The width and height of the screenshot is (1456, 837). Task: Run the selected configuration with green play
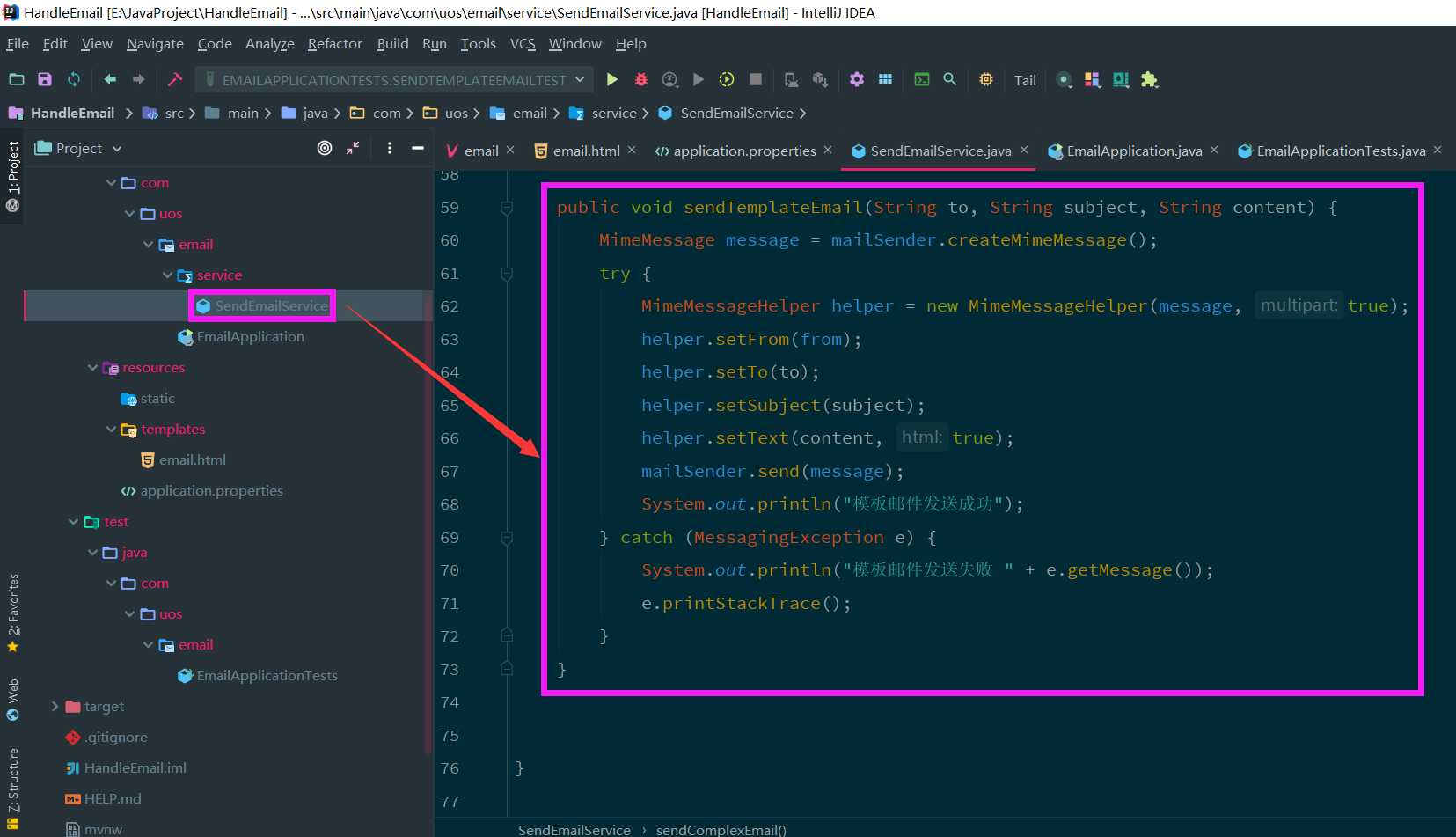click(x=612, y=79)
